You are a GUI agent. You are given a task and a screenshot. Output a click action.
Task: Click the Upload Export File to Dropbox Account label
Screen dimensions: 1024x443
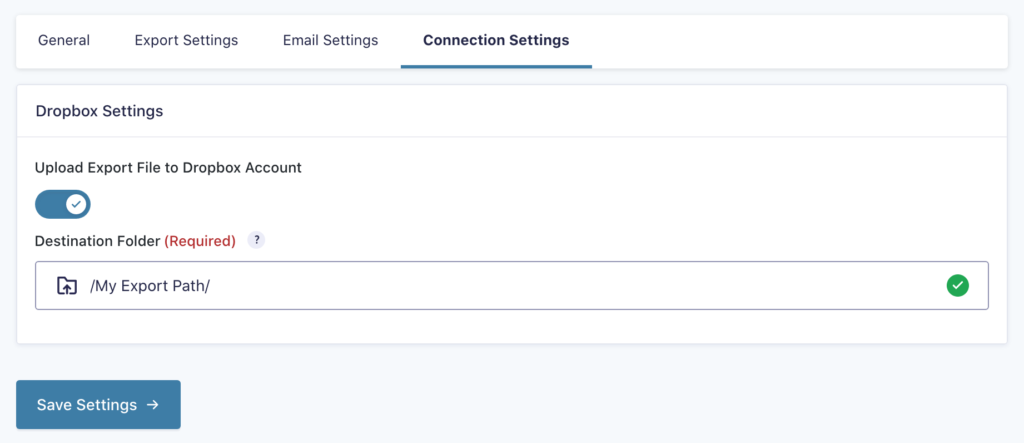(x=168, y=167)
